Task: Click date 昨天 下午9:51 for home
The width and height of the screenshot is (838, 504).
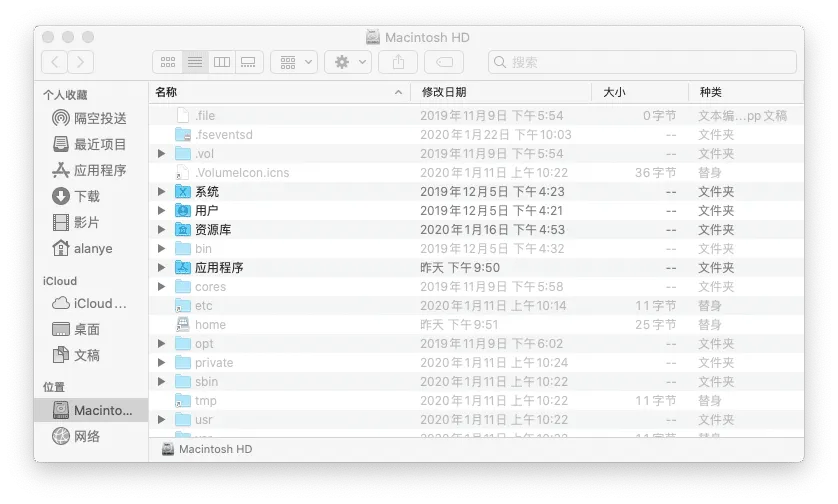Action: [459, 324]
